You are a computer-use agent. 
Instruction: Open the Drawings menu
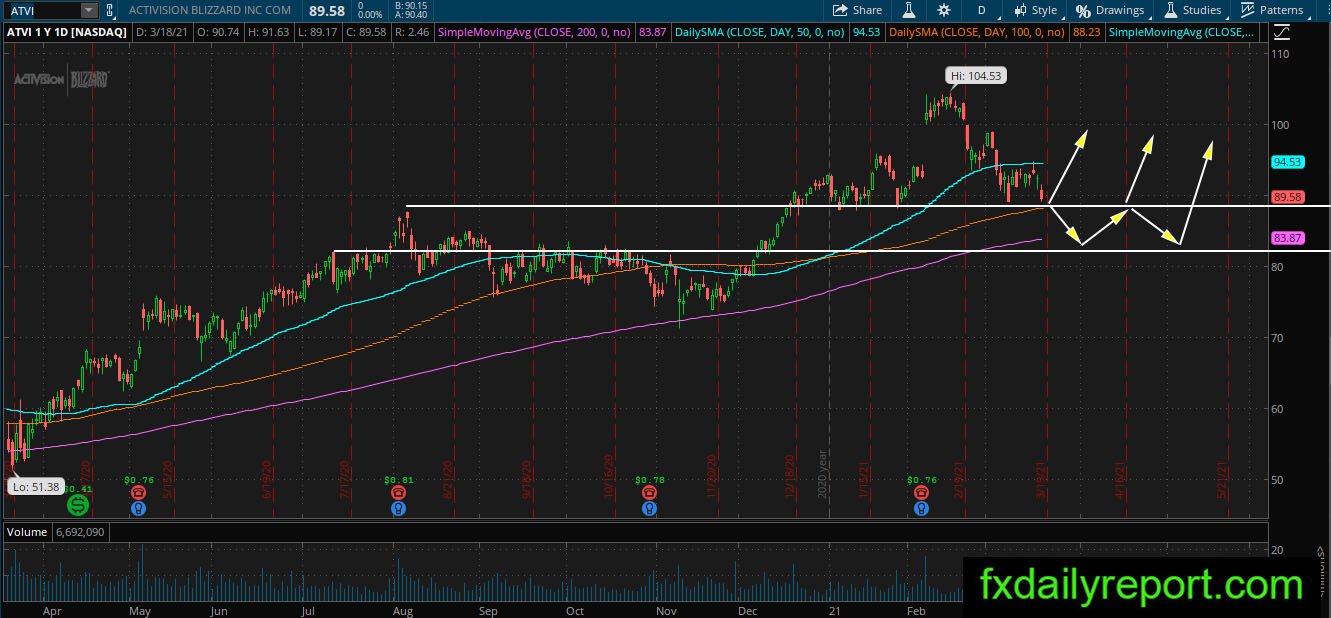tap(1110, 10)
